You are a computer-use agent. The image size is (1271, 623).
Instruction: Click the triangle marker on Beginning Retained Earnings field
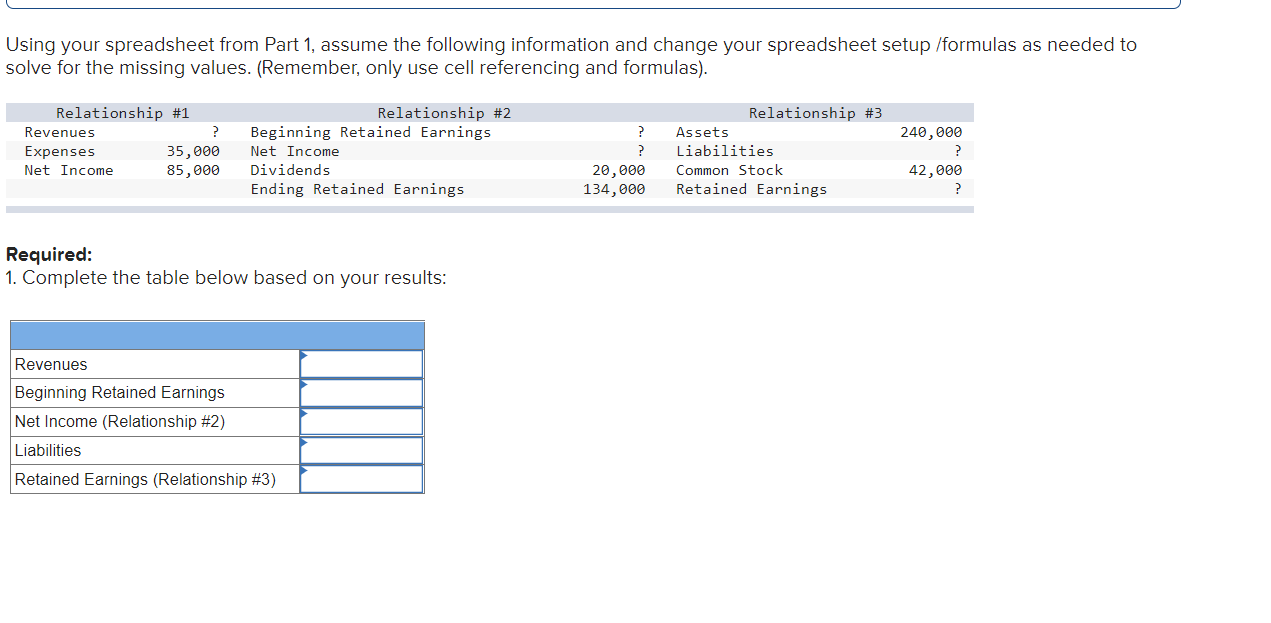coord(303,385)
